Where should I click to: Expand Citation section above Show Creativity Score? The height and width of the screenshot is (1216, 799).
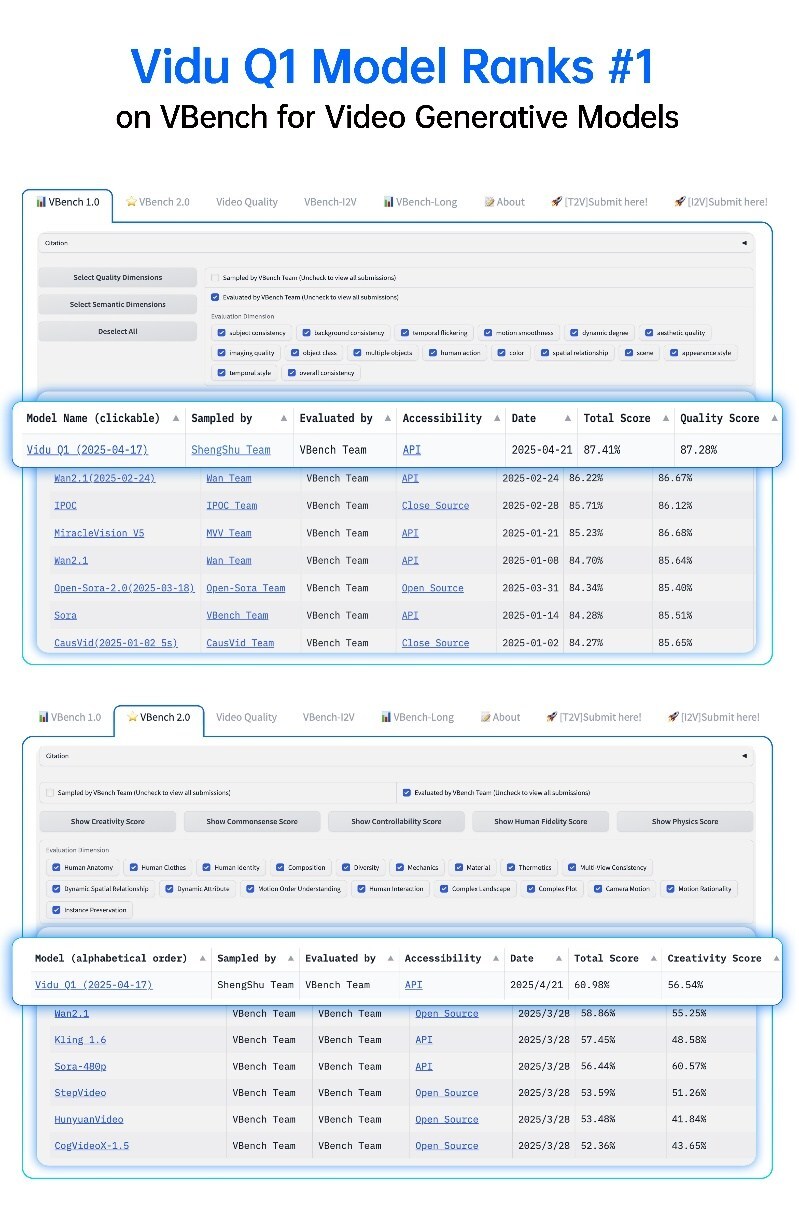tap(743, 756)
